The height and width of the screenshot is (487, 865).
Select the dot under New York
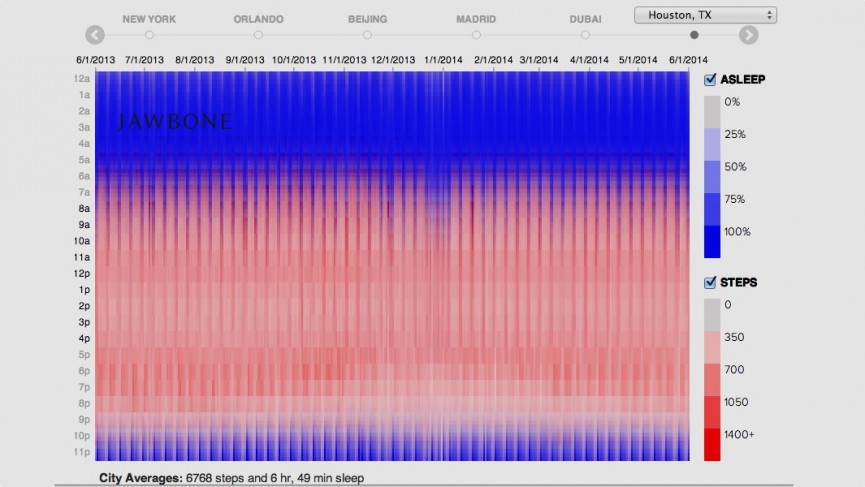tap(149, 35)
